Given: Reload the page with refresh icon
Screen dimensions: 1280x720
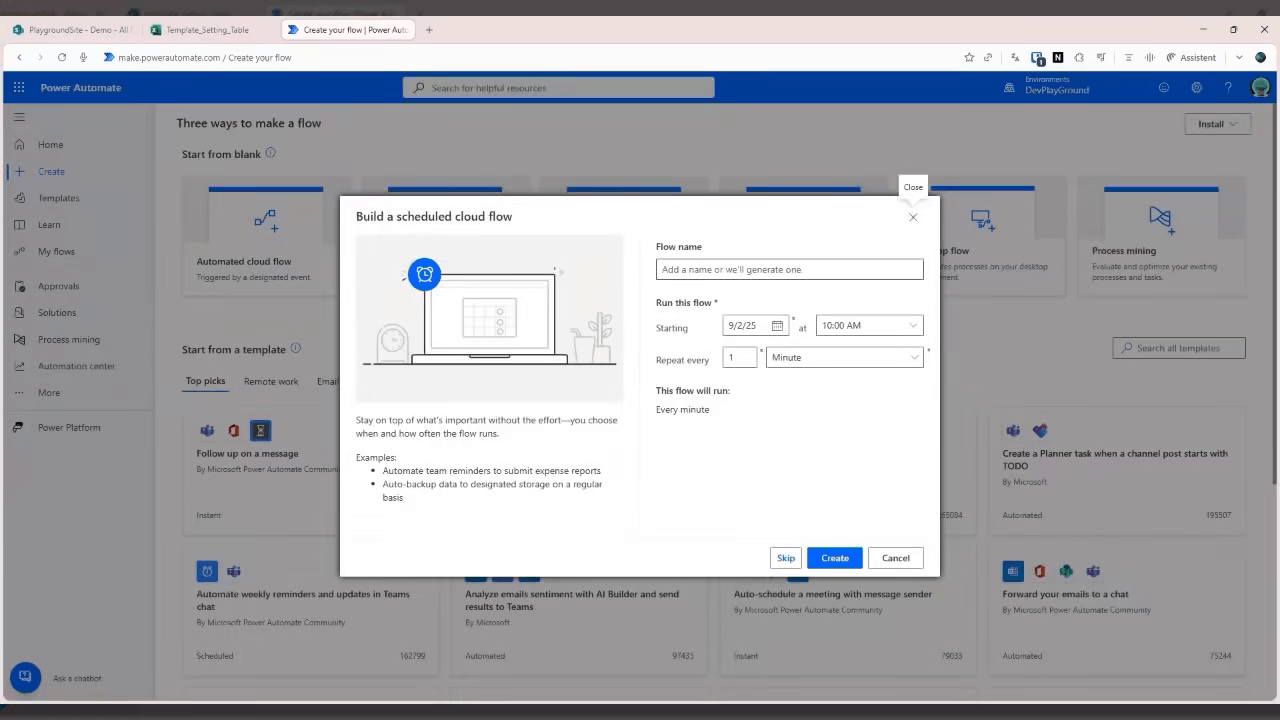Looking at the screenshot, I should click(62, 58).
